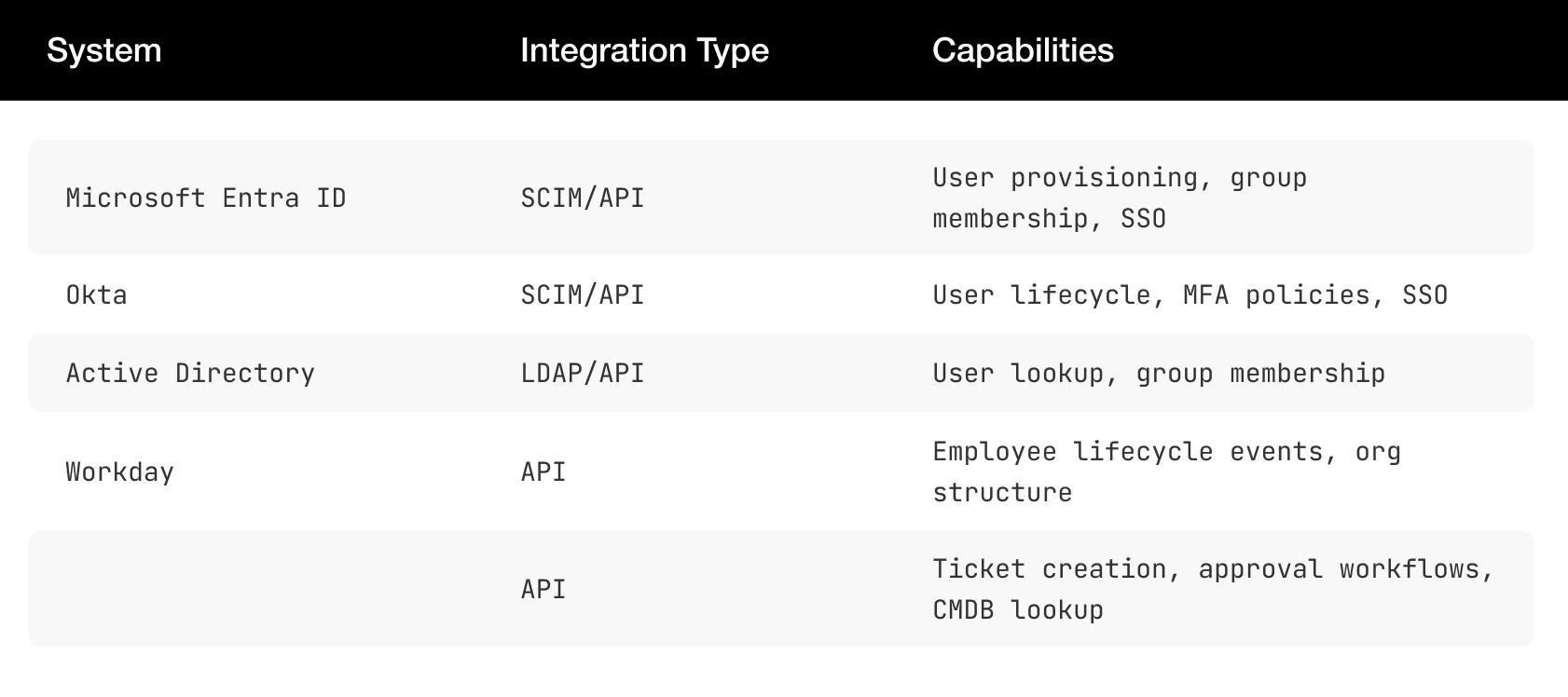The image size is (1568, 697).
Task: Select 'User lookup, group membership' text
Action: 1159,373
